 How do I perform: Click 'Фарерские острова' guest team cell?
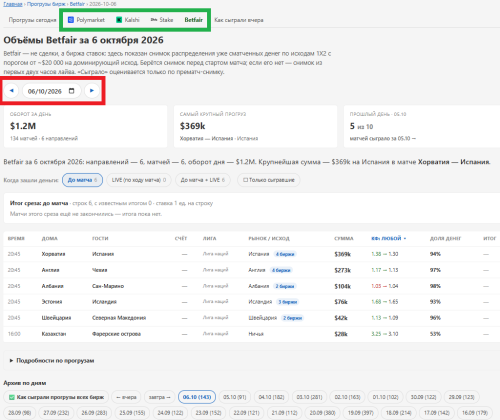pyautogui.click(x=116, y=334)
